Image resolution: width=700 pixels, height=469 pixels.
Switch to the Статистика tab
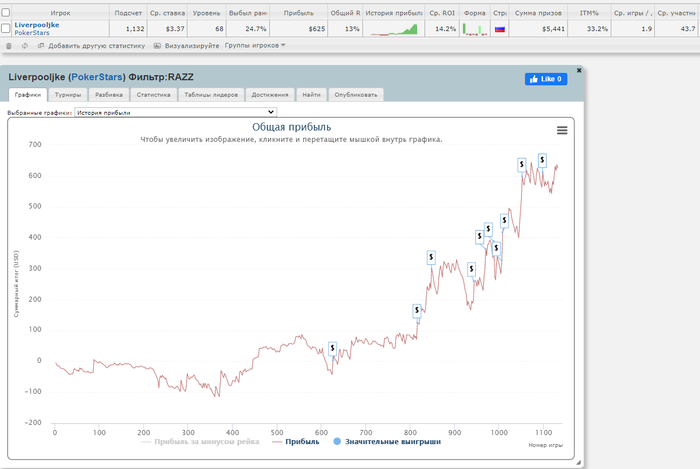coord(154,95)
